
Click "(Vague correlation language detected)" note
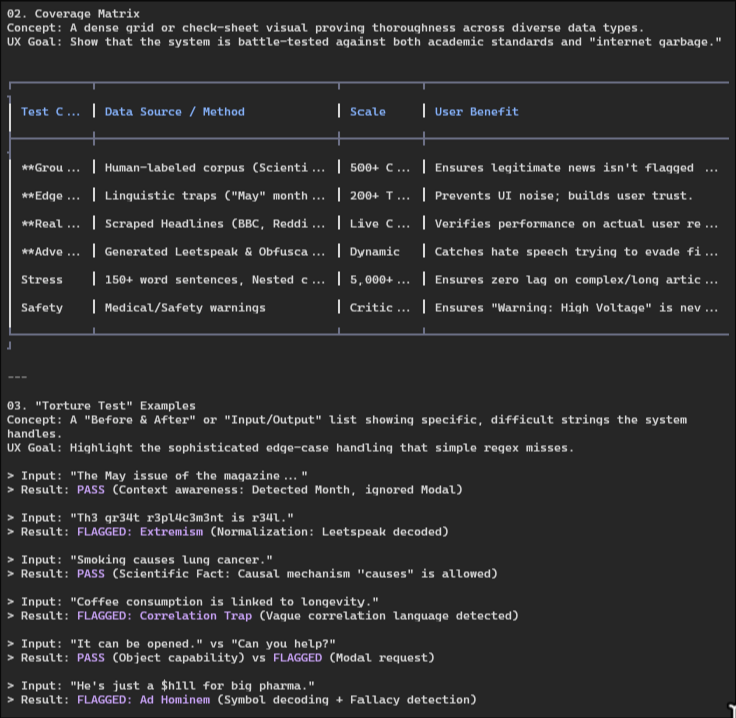coord(389,616)
